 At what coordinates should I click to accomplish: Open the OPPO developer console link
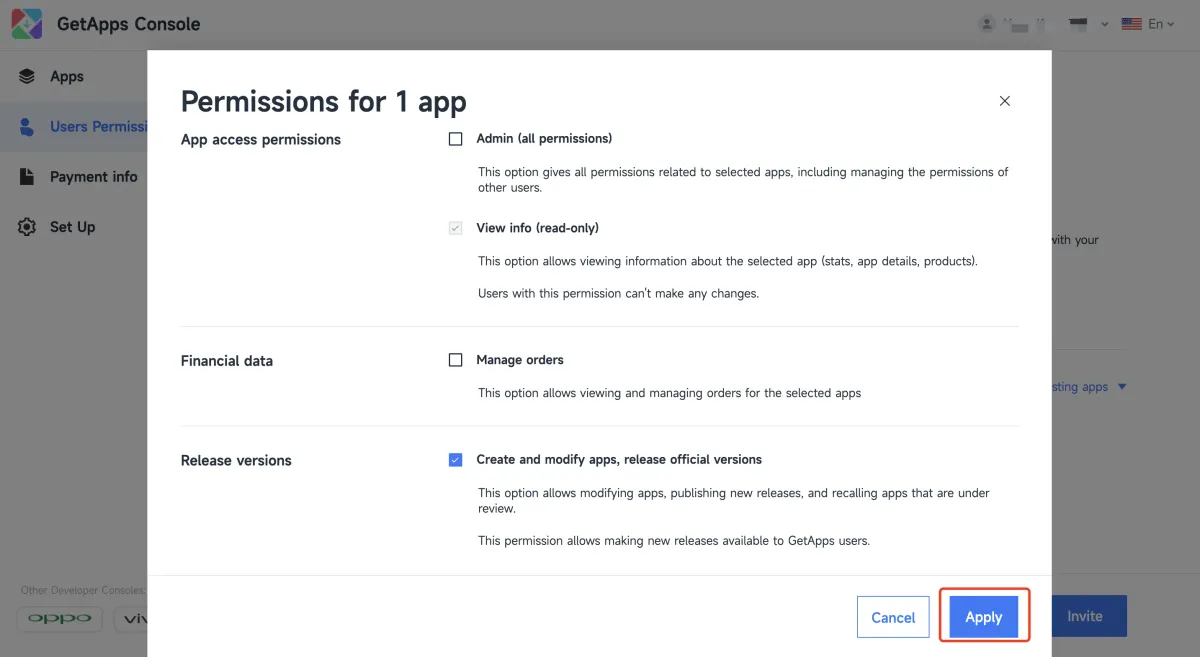point(60,618)
